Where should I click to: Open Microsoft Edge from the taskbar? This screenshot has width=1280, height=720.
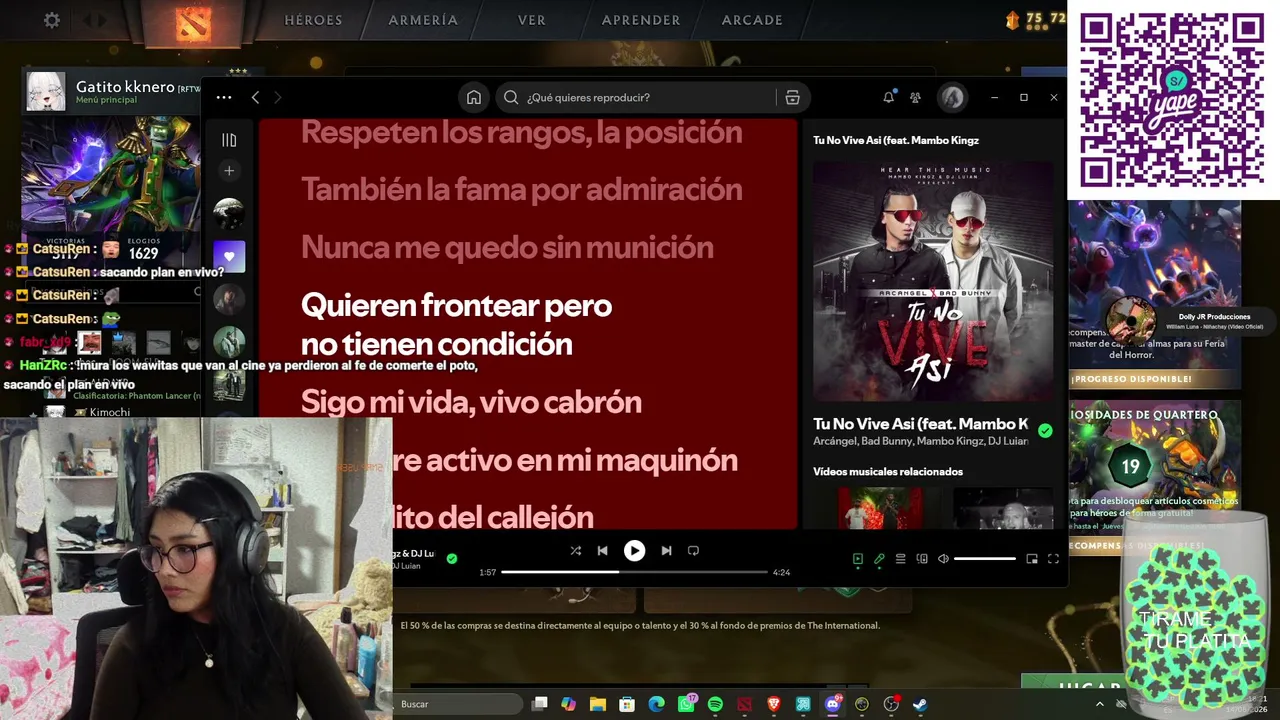[x=657, y=704]
